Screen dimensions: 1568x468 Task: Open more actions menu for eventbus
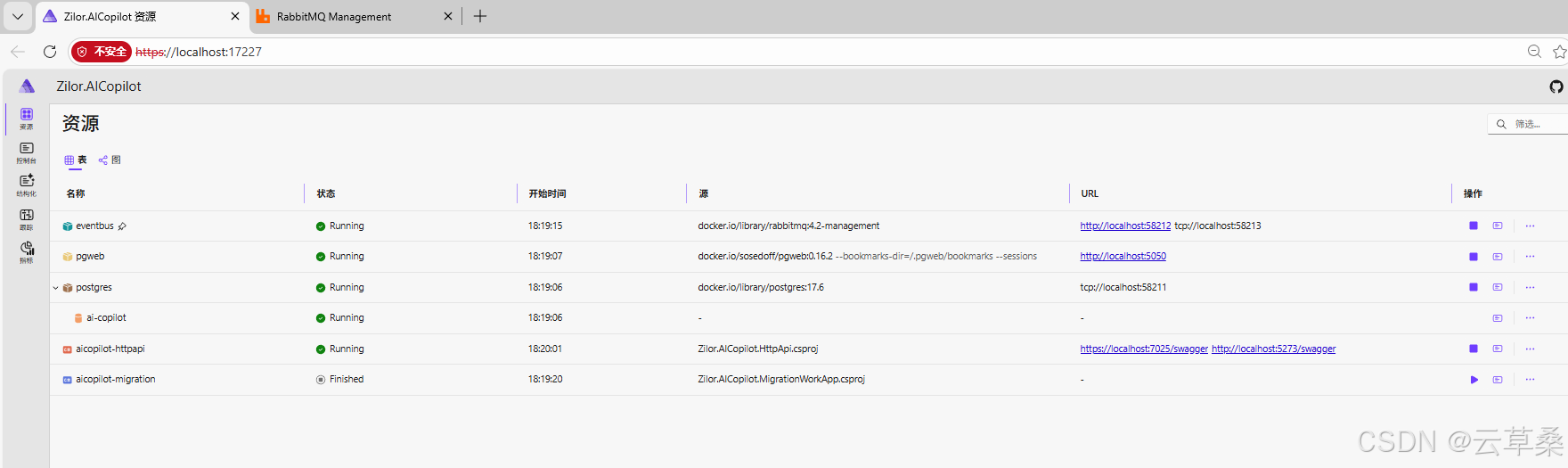coord(1530,226)
